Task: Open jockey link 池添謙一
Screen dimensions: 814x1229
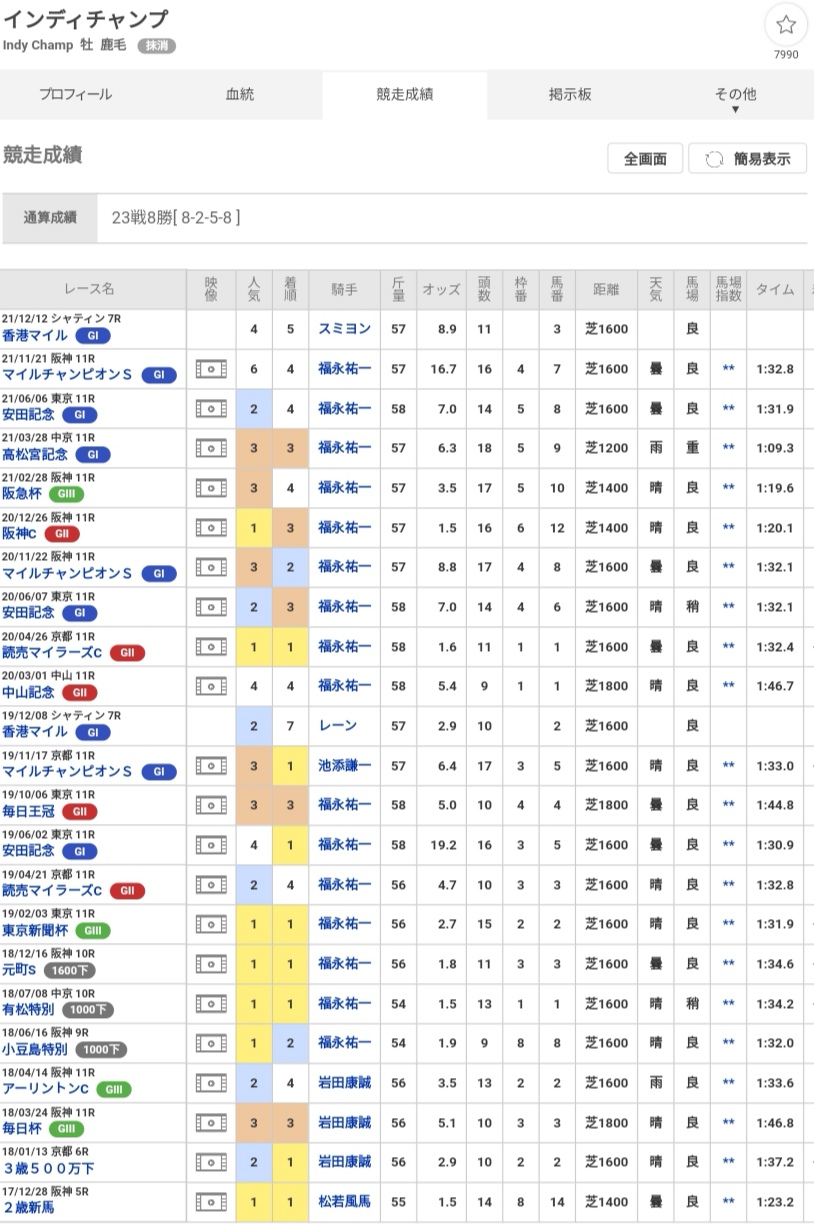Action: 344,766
